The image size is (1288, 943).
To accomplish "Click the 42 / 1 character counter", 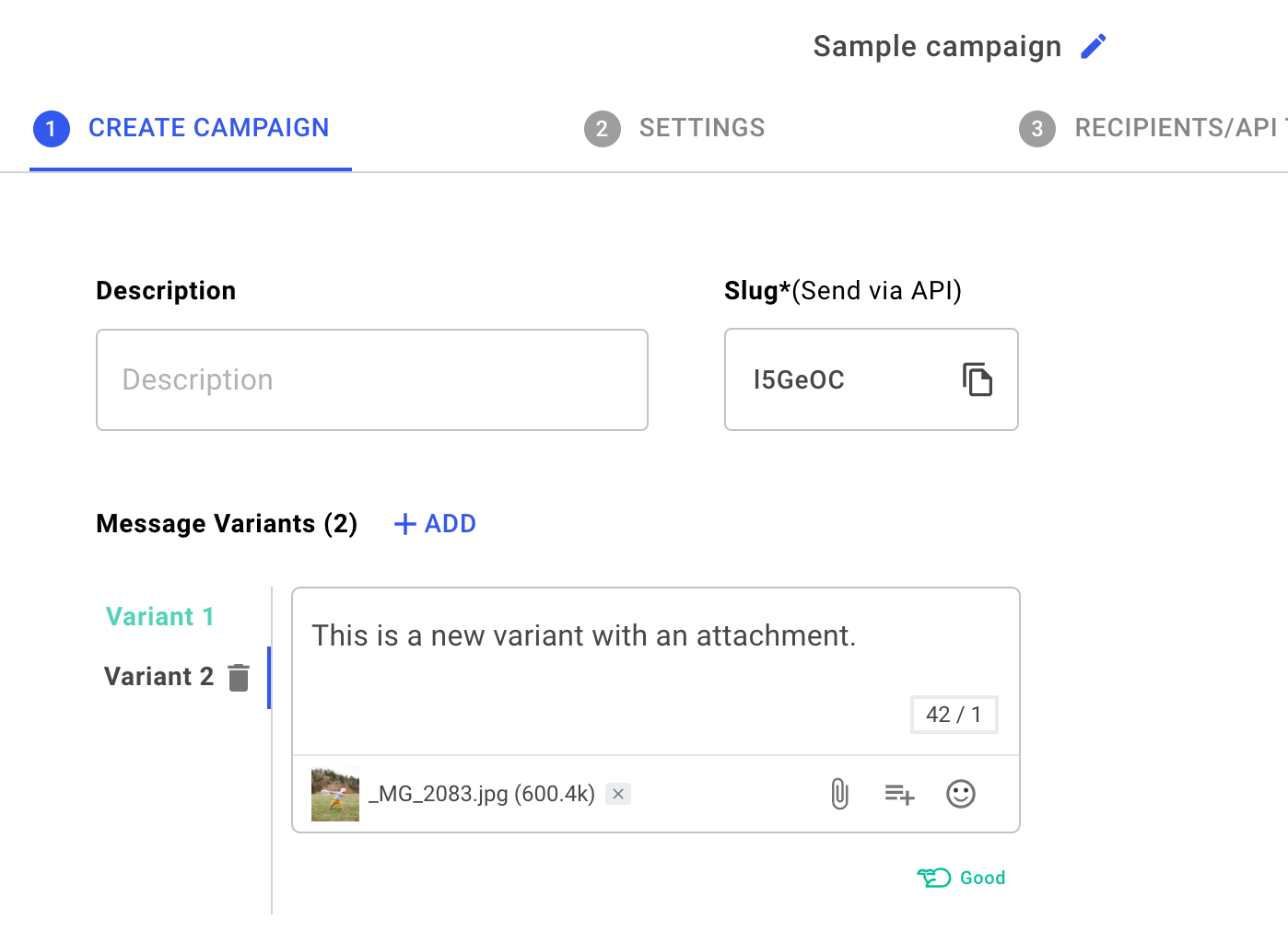I will point(954,715).
